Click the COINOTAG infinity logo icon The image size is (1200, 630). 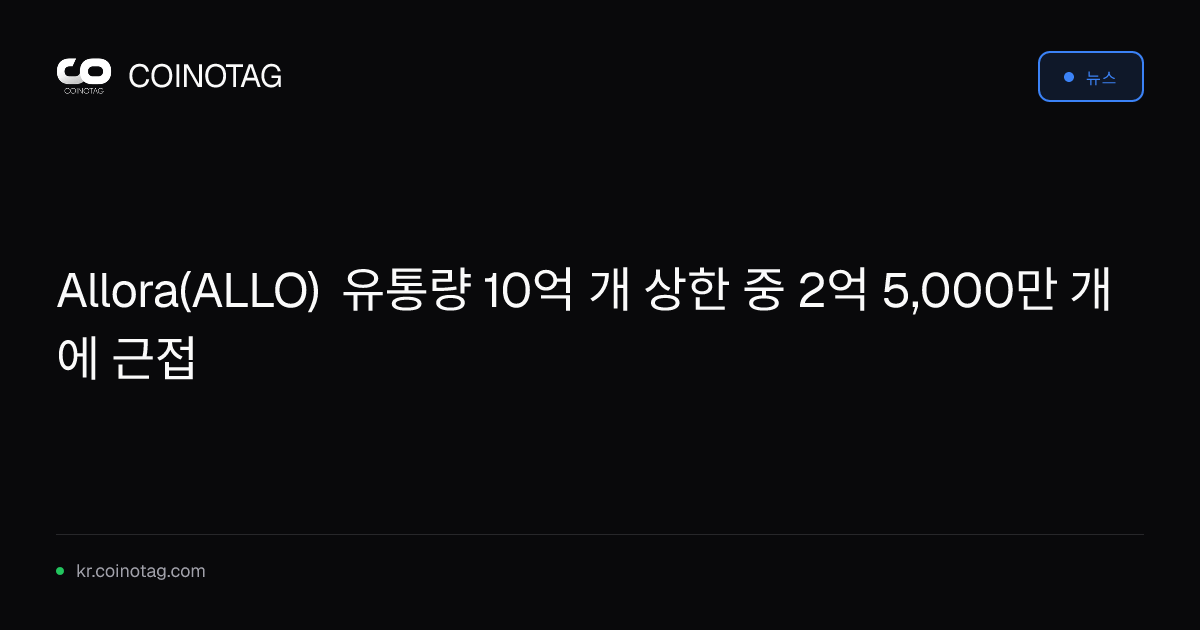(x=84, y=71)
